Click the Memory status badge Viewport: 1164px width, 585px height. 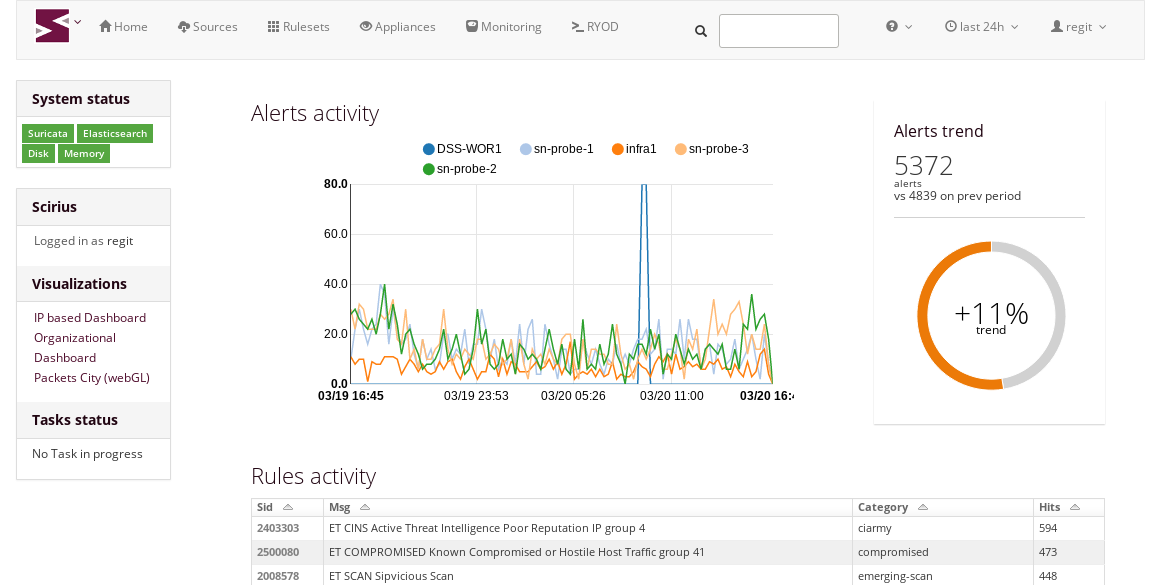coord(84,154)
